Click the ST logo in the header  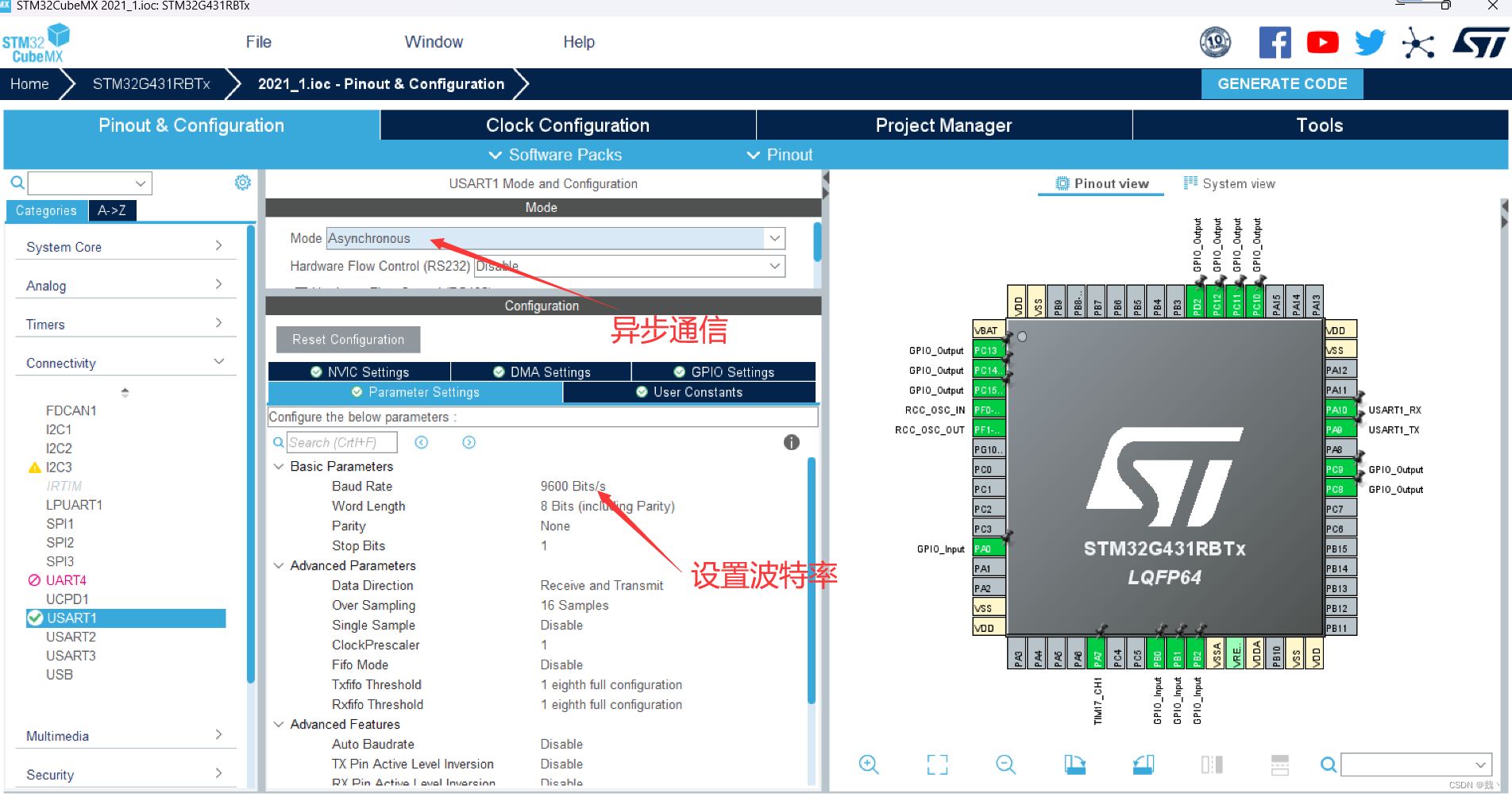click(1479, 43)
